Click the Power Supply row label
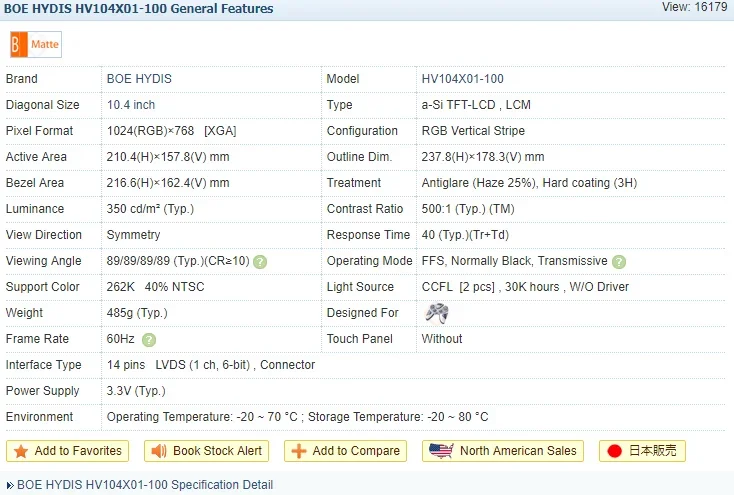This screenshot has width=734, height=495. coord(43,391)
